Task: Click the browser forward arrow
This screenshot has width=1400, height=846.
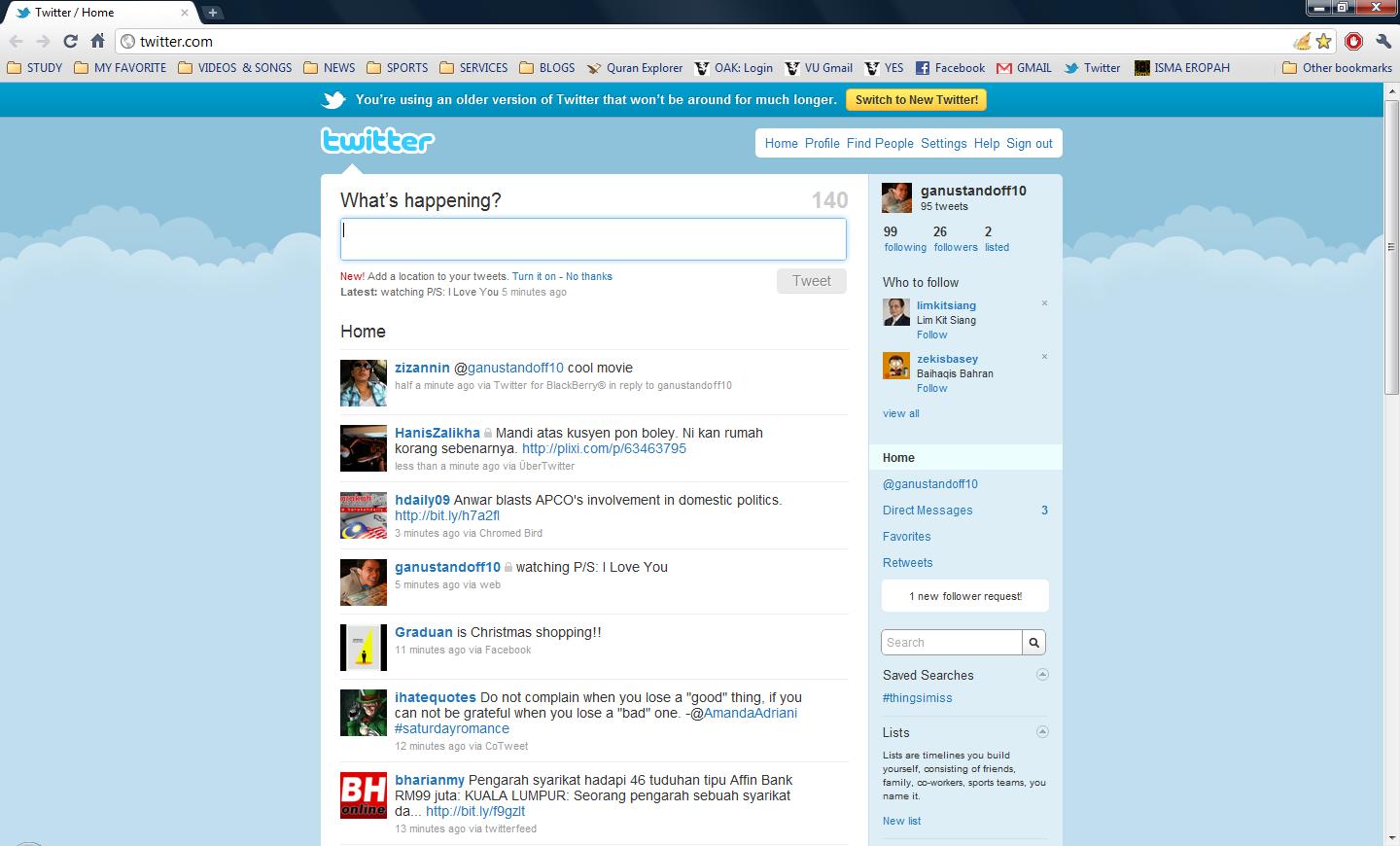Action: pyautogui.click(x=43, y=41)
